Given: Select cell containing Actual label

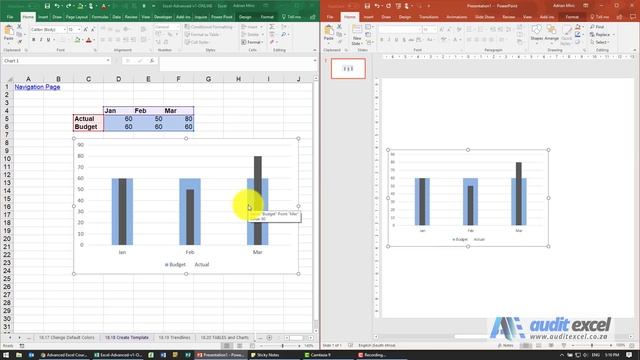Looking at the screenshot, I should (x=89, y=119).
